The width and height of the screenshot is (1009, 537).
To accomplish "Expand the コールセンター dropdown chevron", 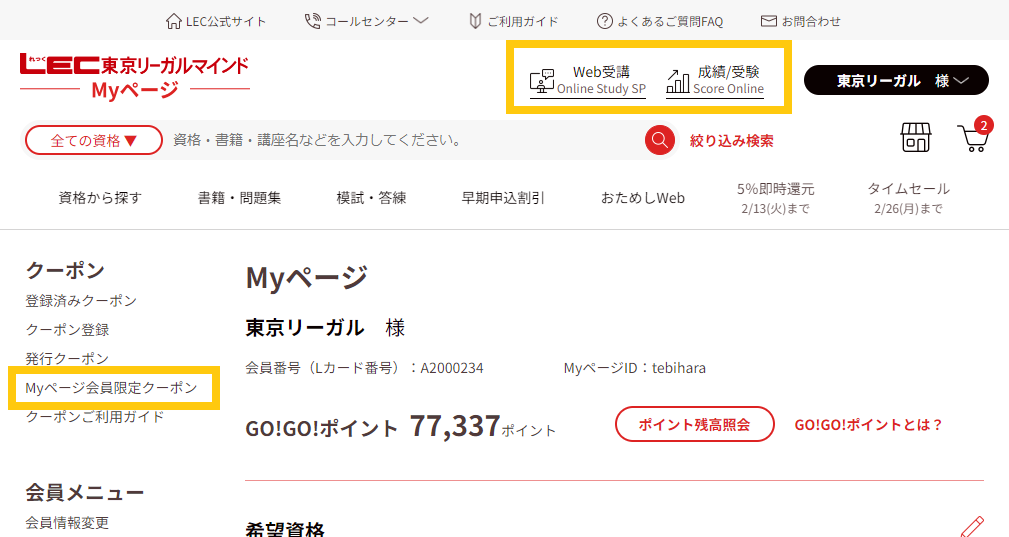I will [421, 21].
